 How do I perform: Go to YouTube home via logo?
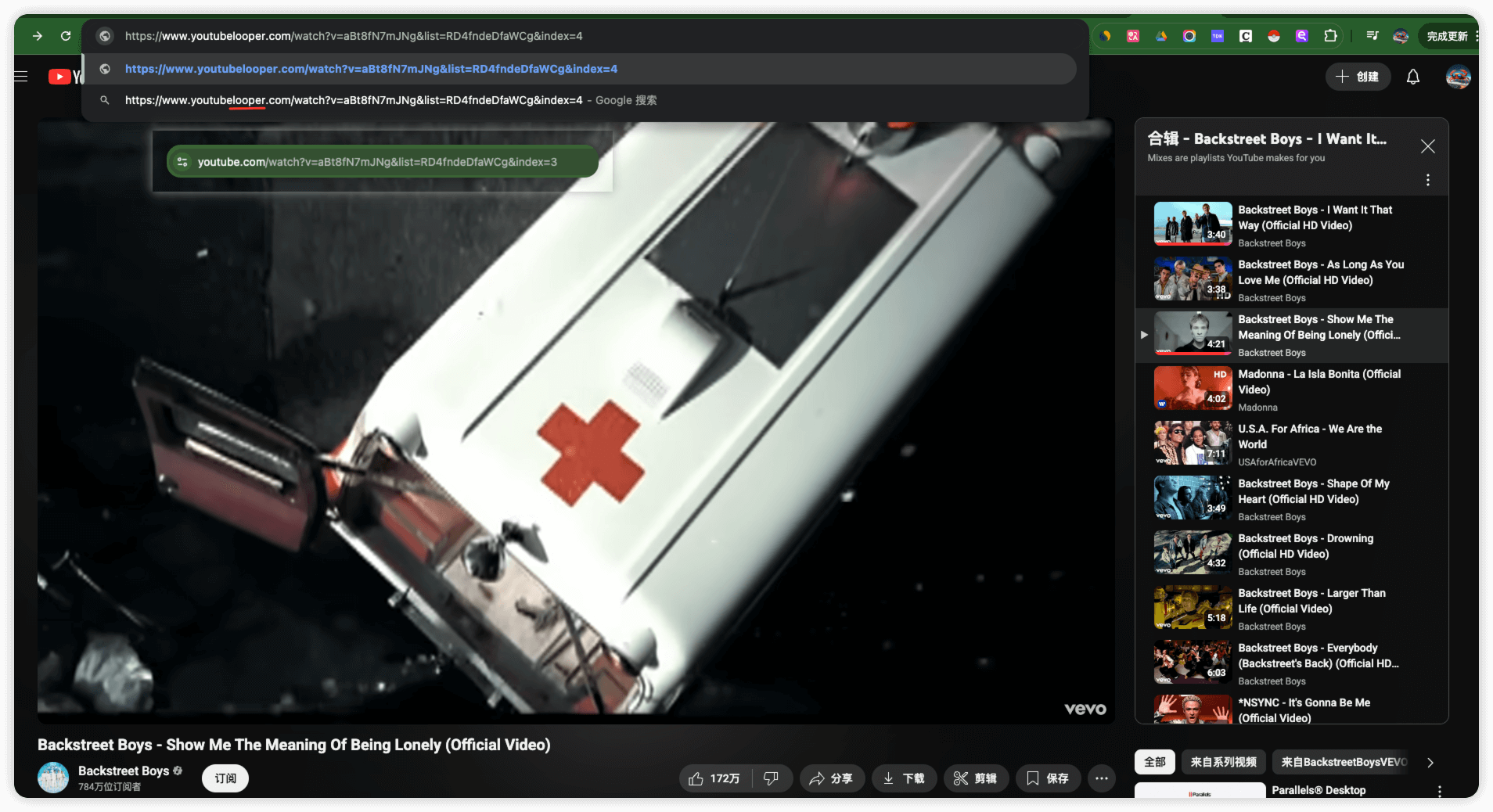click(x=66, y=77)
